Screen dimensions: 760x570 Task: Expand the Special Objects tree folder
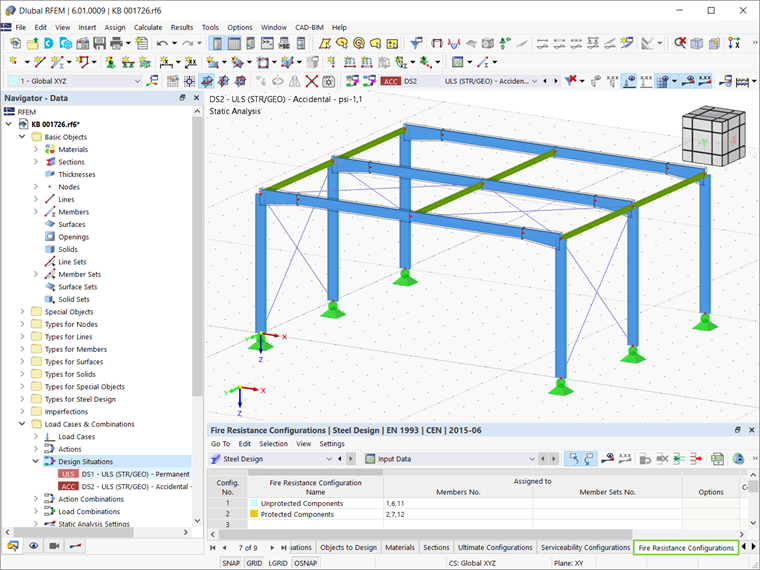(22, 312)
